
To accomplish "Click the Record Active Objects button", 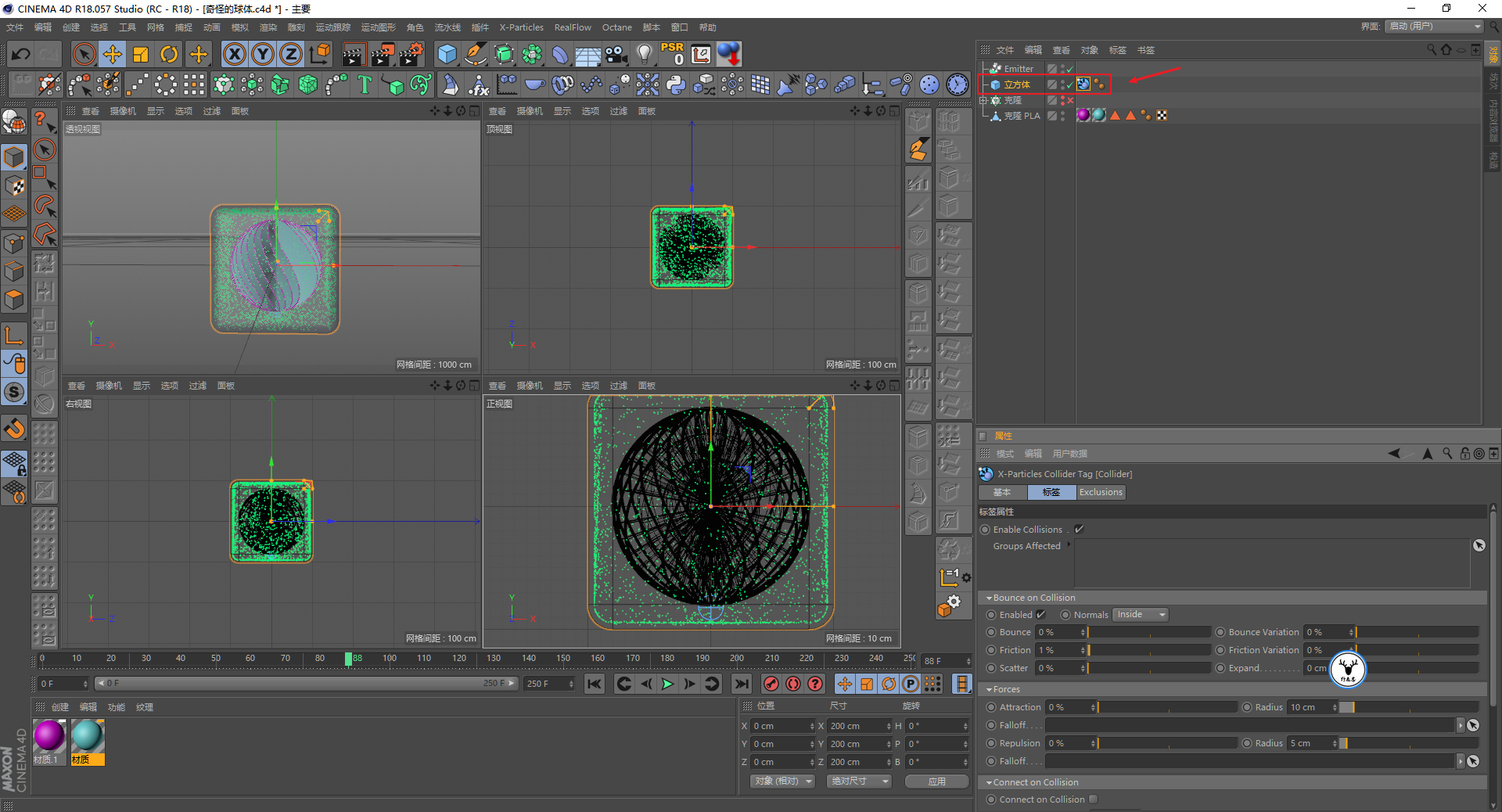I will click(771, 684).
